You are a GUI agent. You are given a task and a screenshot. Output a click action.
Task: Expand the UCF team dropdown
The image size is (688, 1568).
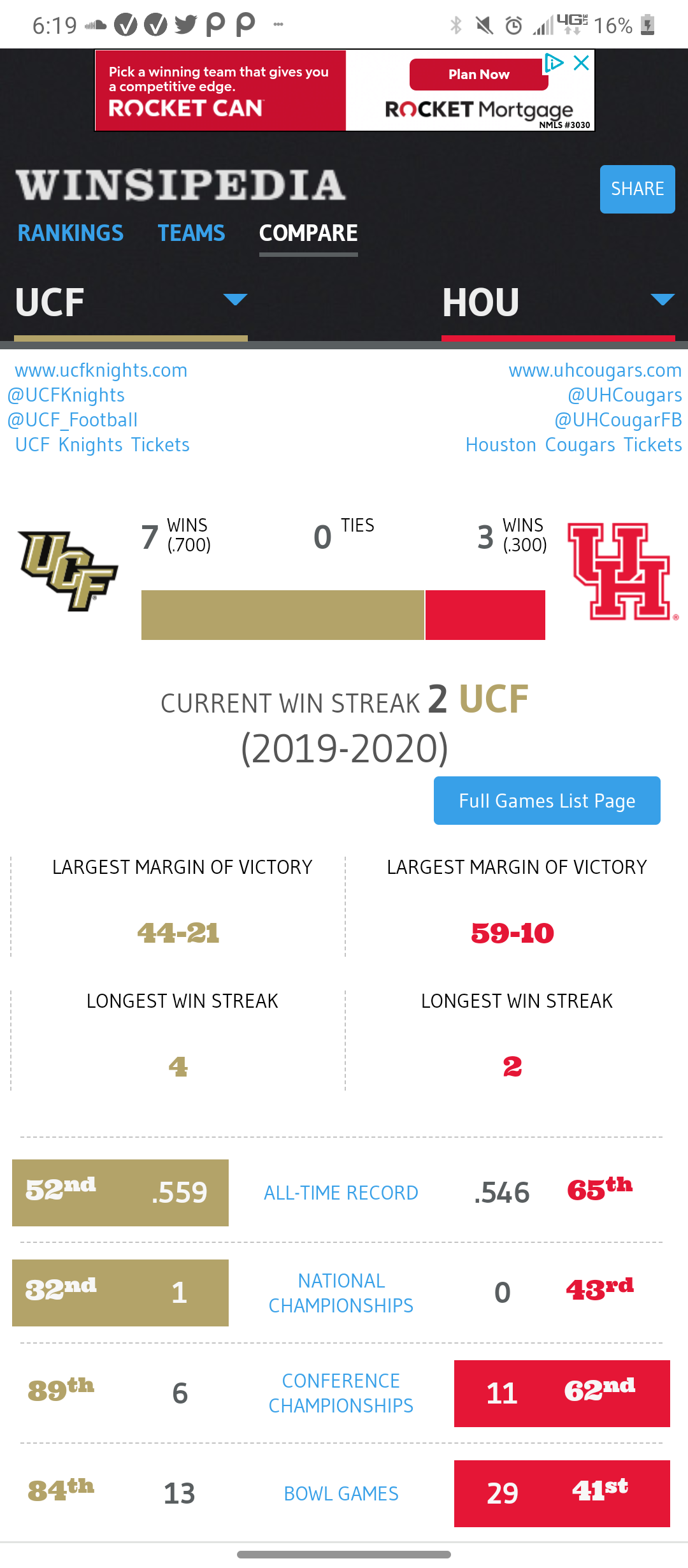pos(235,300)
